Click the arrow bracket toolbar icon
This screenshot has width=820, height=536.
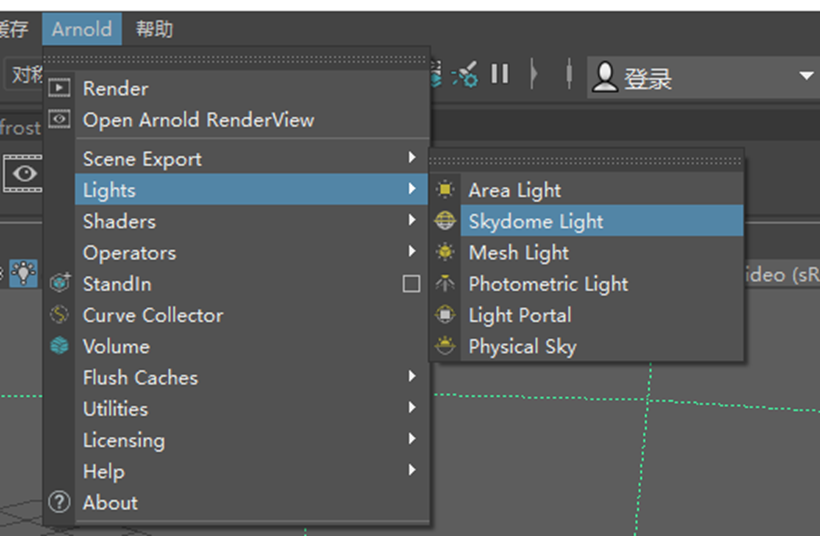coord(533,74)
